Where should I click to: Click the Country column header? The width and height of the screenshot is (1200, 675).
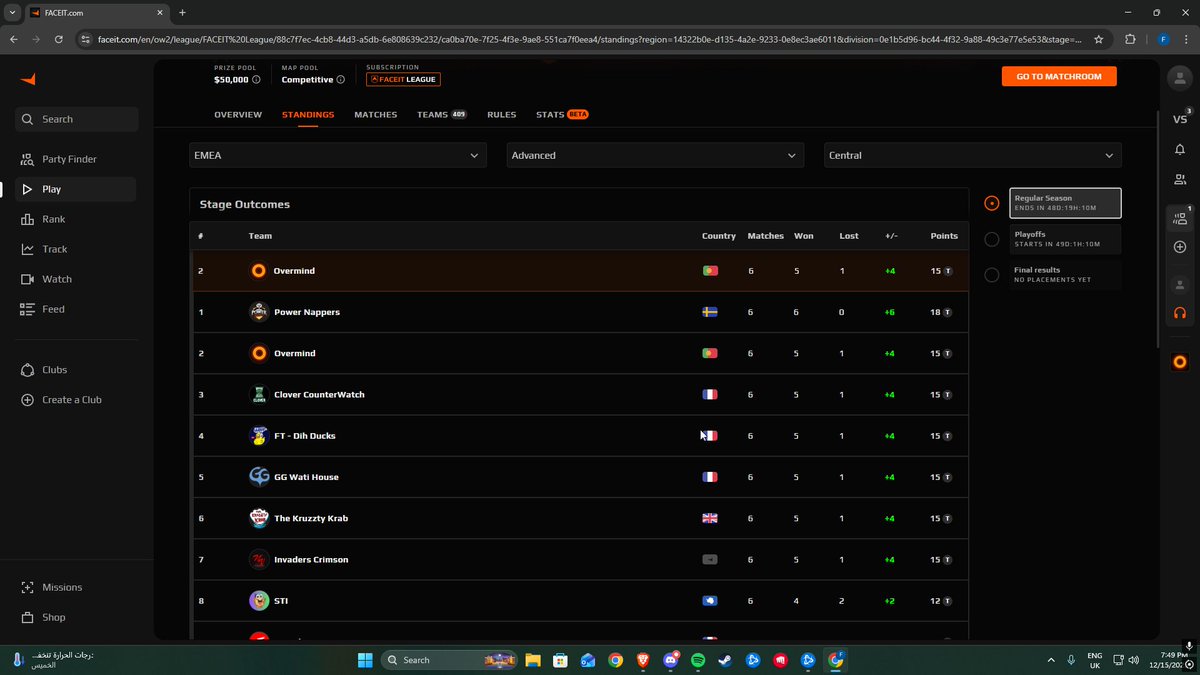coord(719,236)
